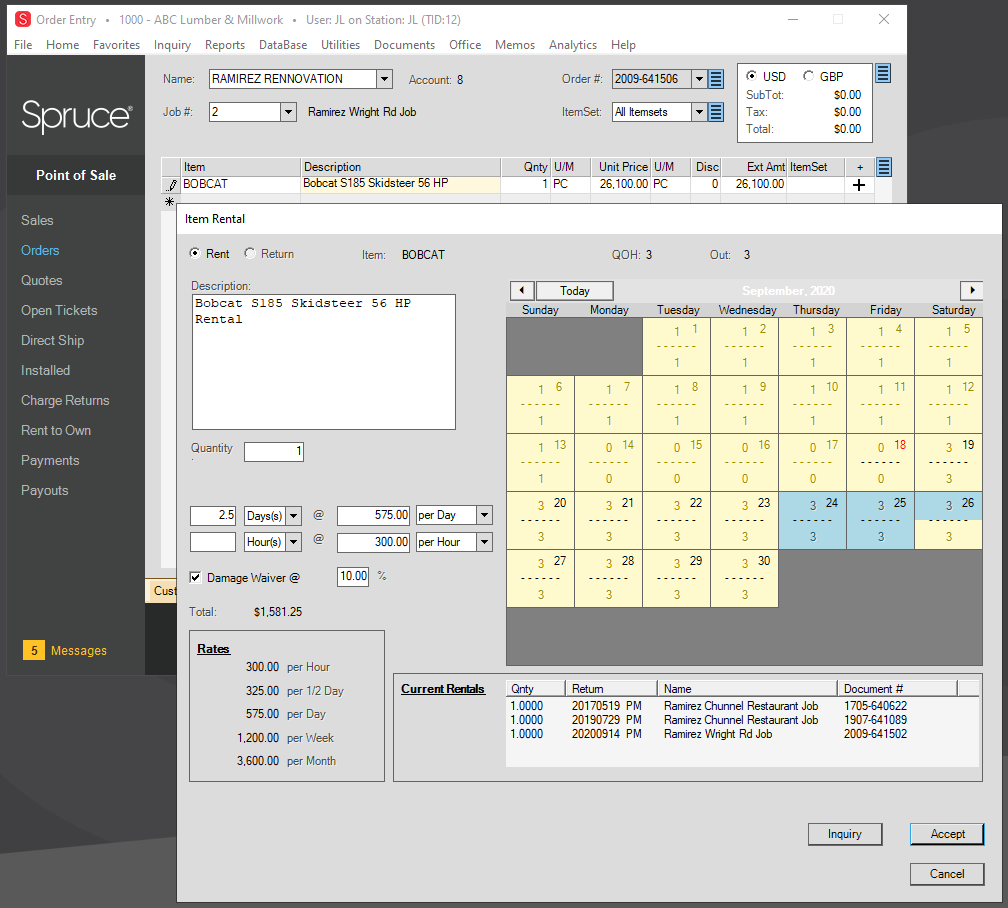Image resolution: width=1008 pixels, height=908 pixels.
Task: Open the File menu
Action: pos(23,45)
